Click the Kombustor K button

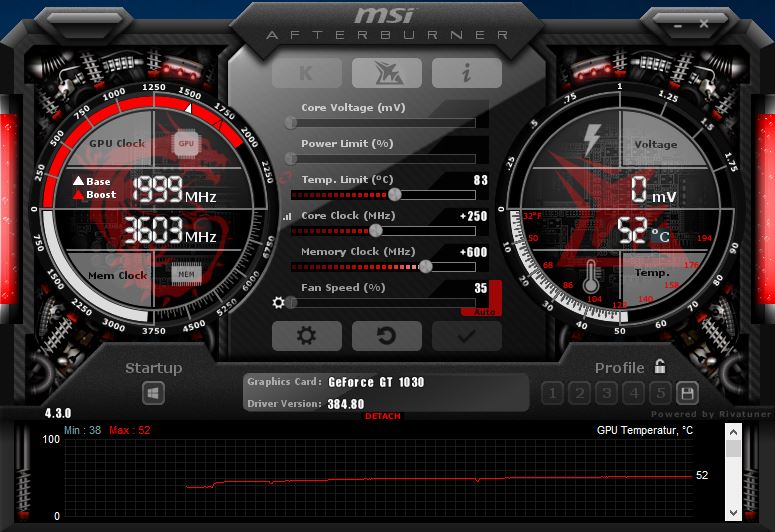point(307,73)
